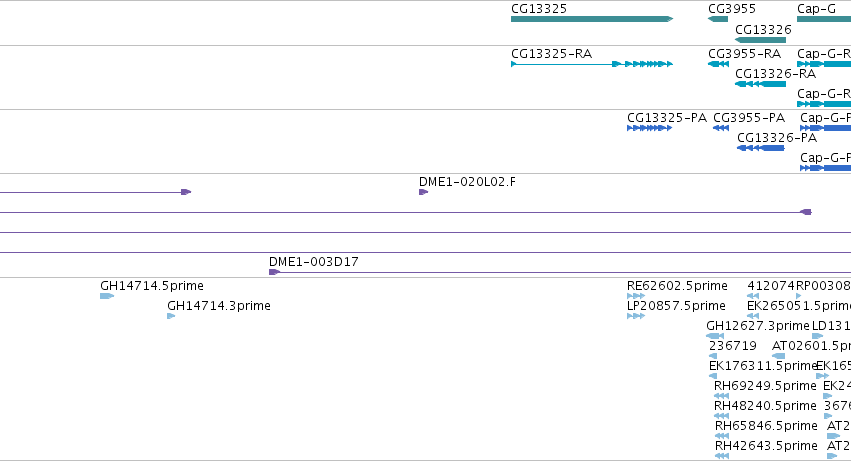Click the AT02601.5prime label
Image resolution: width=851 pixels, height=461 pixels.
point(811,345)
